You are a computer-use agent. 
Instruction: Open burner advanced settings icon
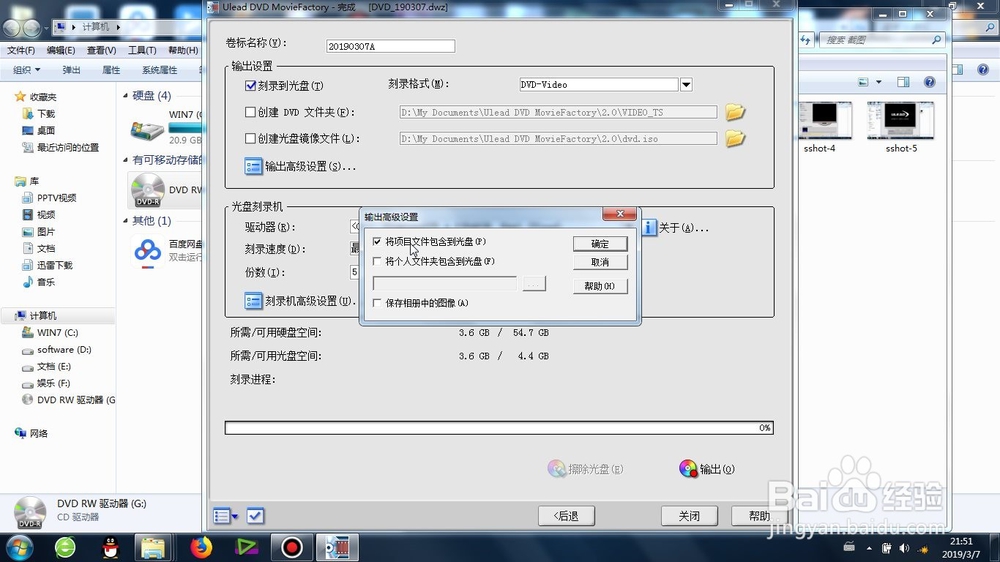click(253, 301)
